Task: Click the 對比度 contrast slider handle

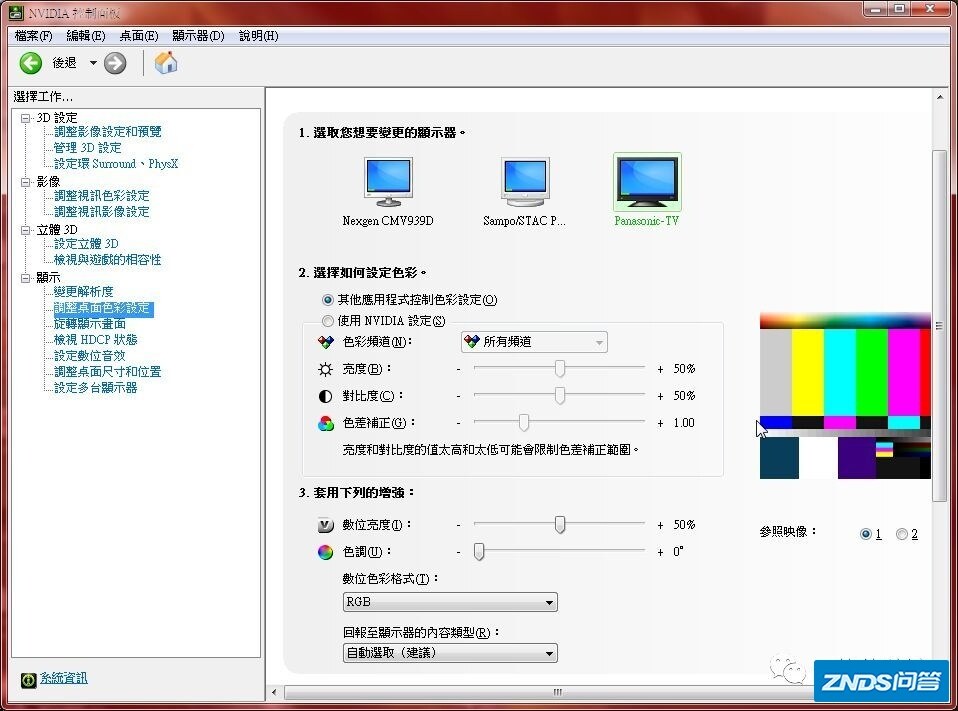Action: [x=560, y=396]
